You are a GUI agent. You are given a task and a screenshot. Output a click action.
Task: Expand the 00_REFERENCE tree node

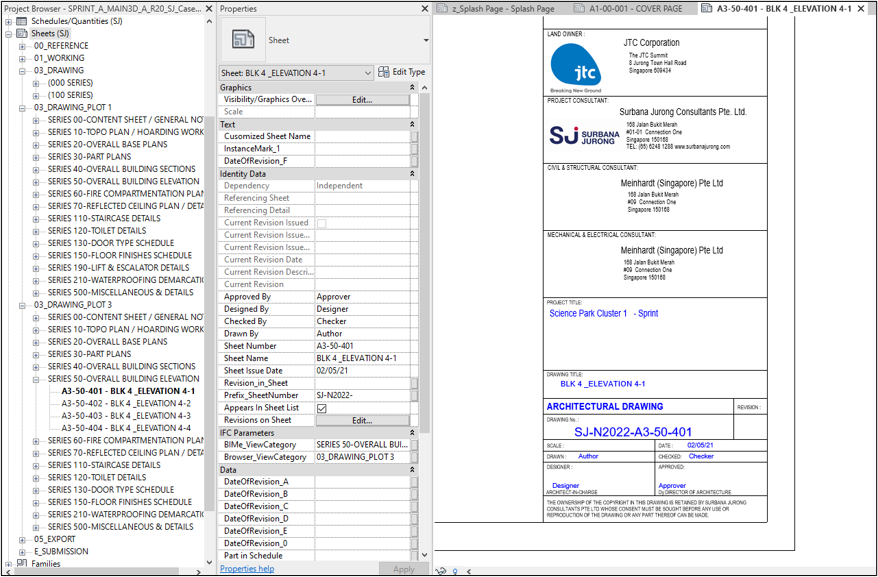click(x=22, y=46)
